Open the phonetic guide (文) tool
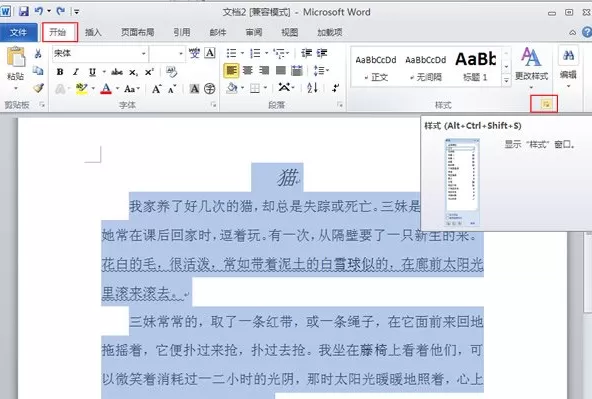592x399 pixels. [194, 53]
